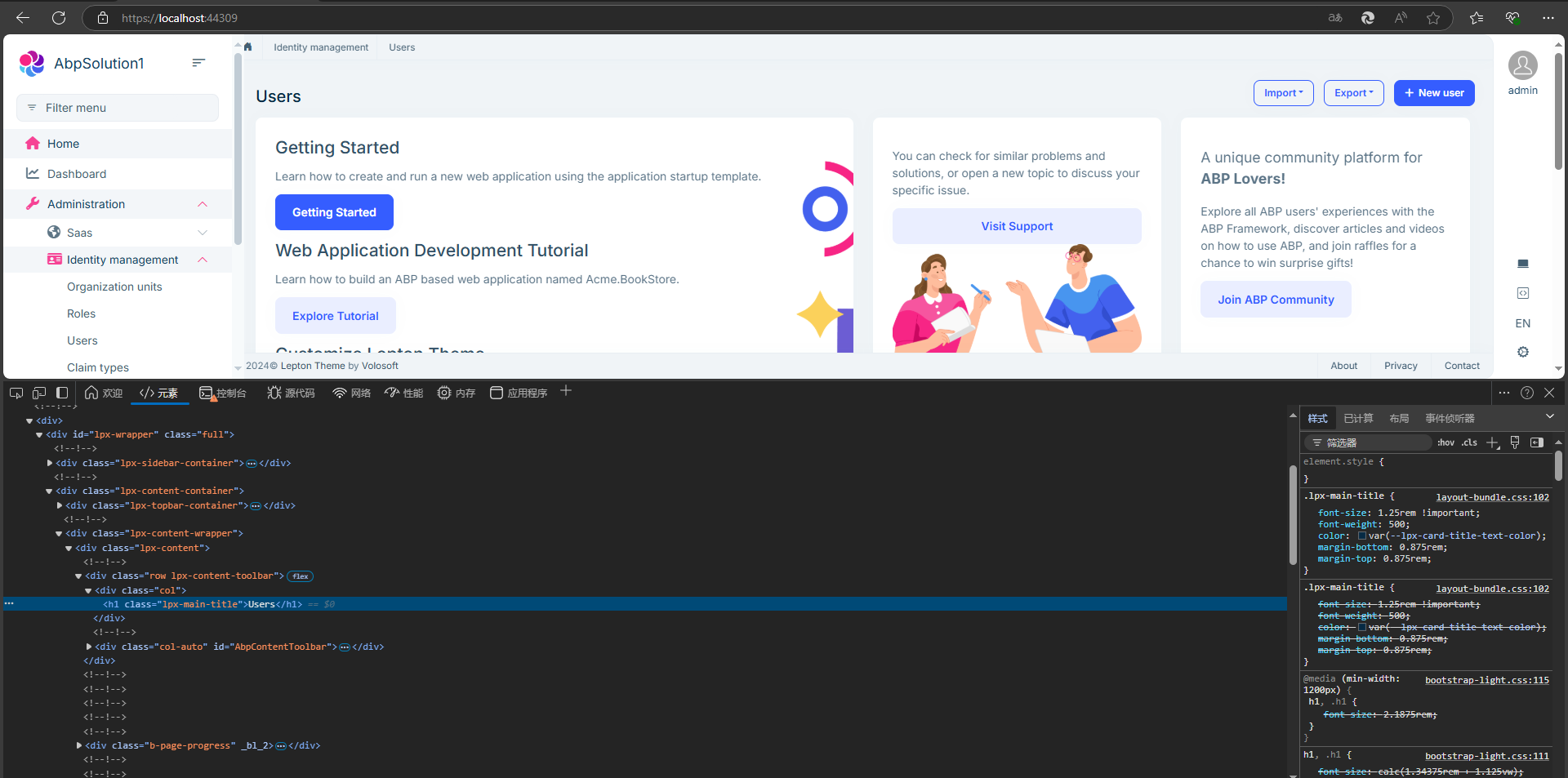Select the inspect element picker tool

pyautogui.click(x=16, y=393)
